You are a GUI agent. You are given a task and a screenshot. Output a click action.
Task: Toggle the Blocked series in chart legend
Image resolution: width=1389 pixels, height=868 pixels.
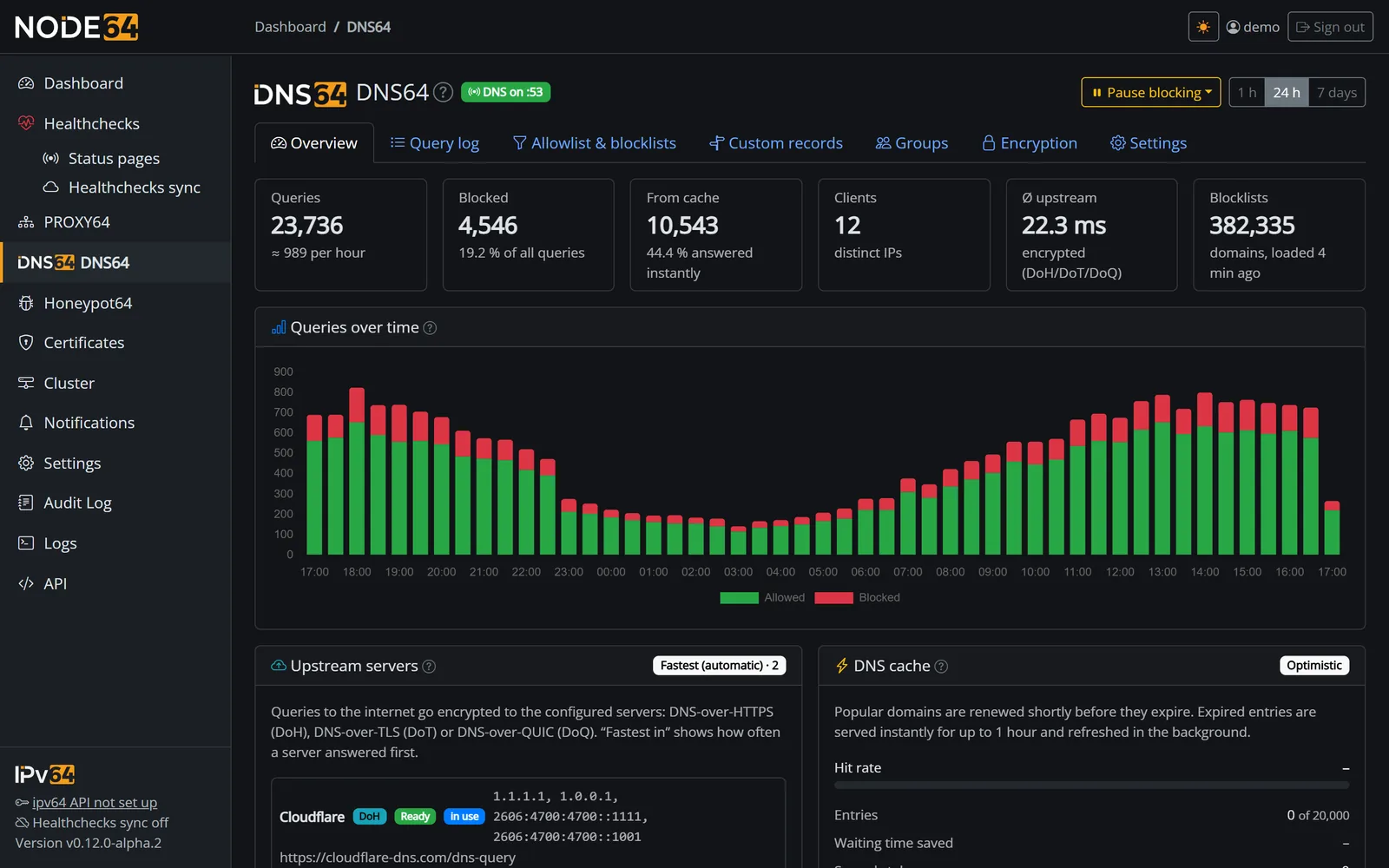click(858, 597)
